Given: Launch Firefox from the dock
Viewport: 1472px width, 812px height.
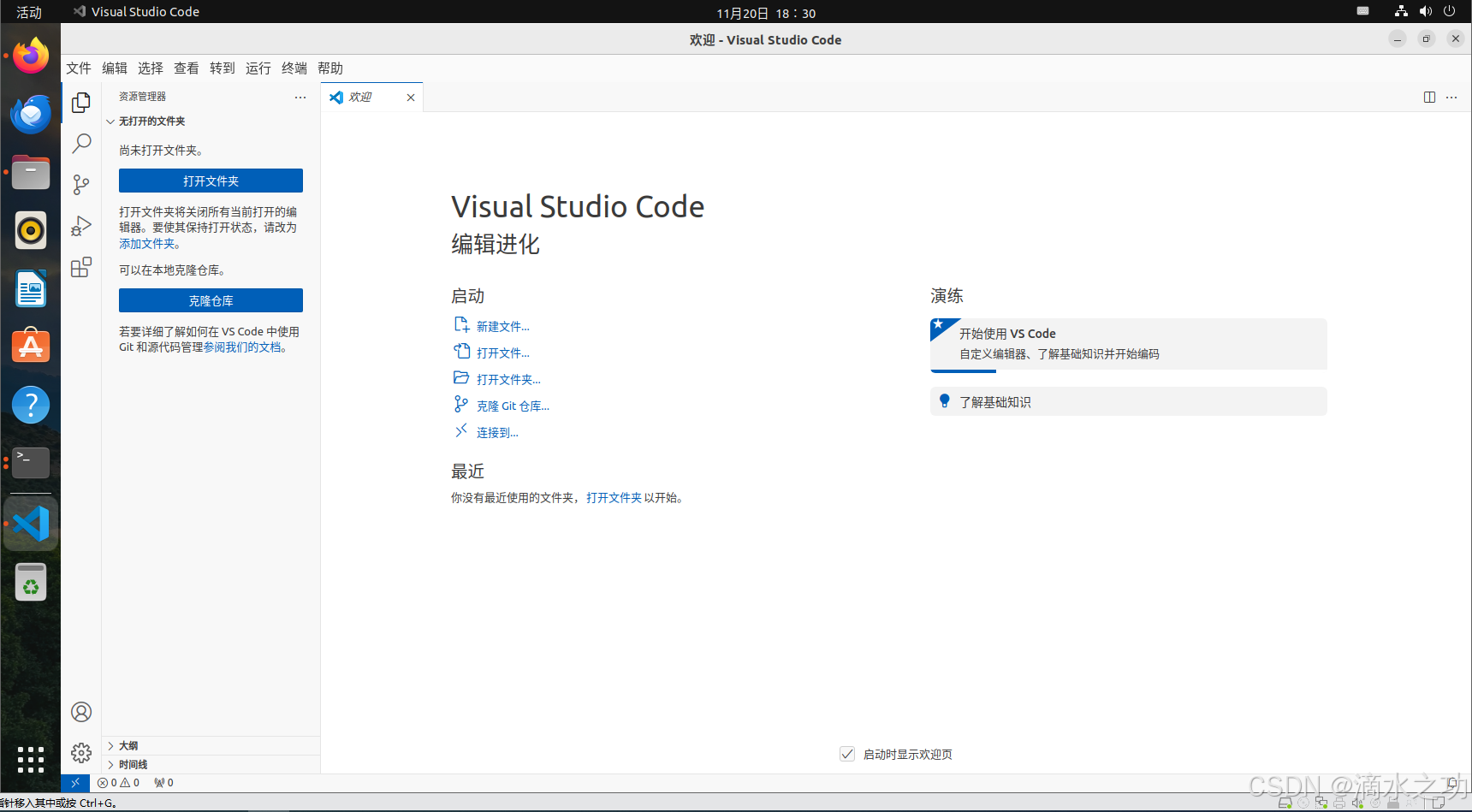Looking at the screenshot, I should click(31, 56).
